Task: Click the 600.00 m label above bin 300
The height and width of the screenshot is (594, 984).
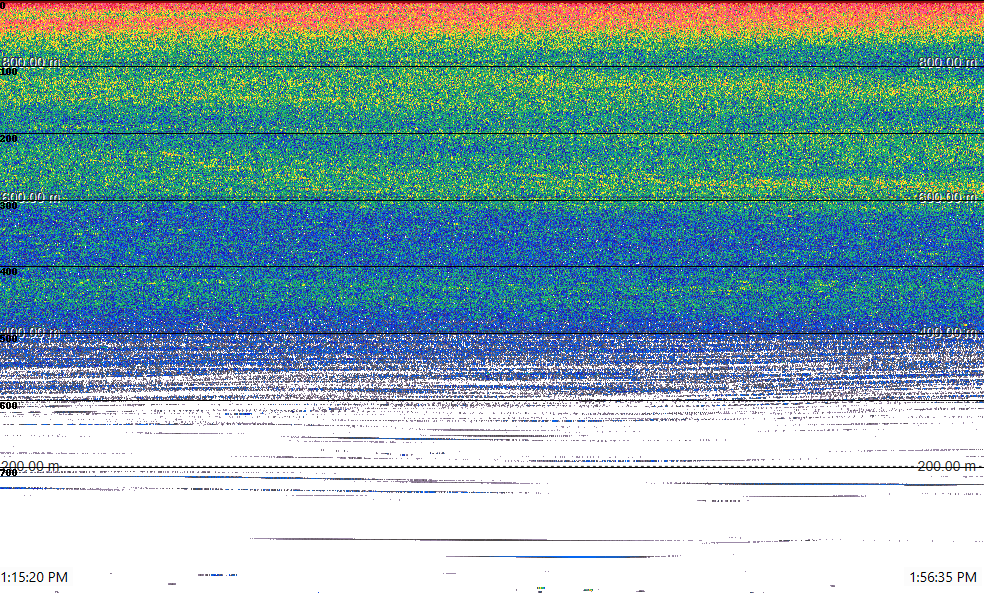Action: pos(31,197)
